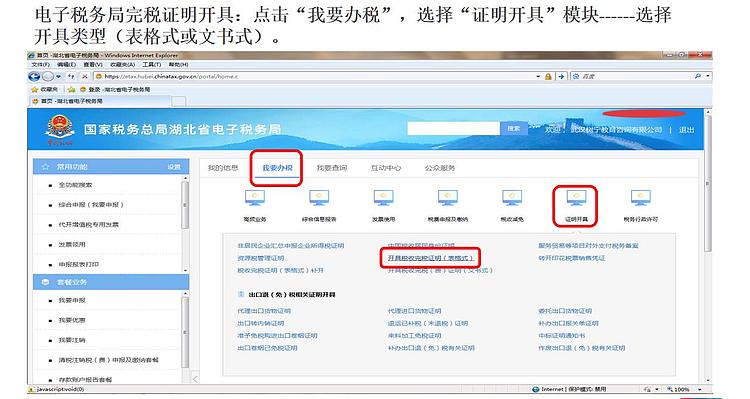Click the stop loading X icon
This screenshot has height=399, width=750.
tap(85, 76)
